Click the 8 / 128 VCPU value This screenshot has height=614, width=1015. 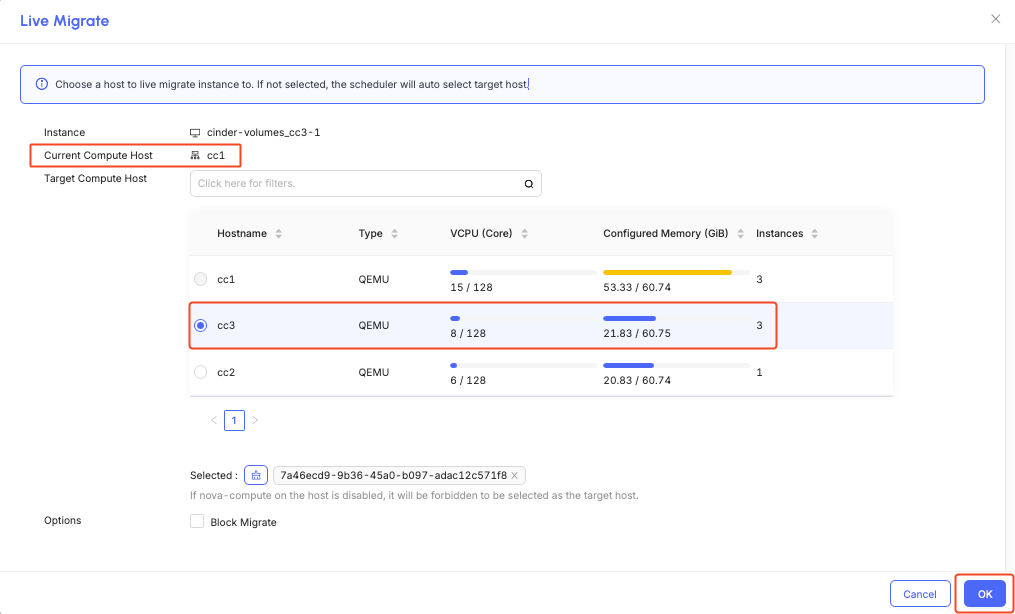click(468, 334)
